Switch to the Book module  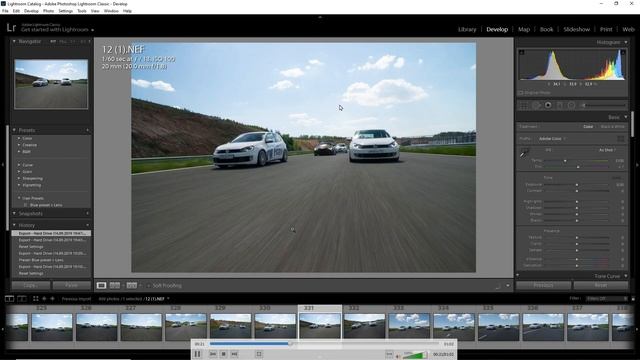point(546,29)
